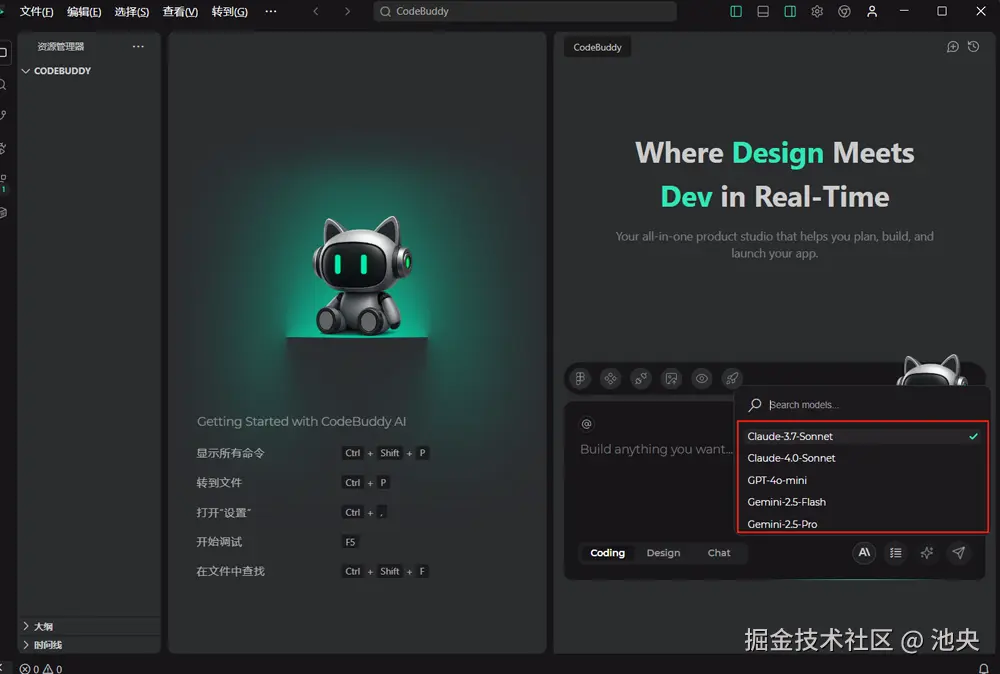Viewport: 1000px width, 674px height.
Task: Select the Gemini-2.5-Flash model
Action: [x=862, y=502]
